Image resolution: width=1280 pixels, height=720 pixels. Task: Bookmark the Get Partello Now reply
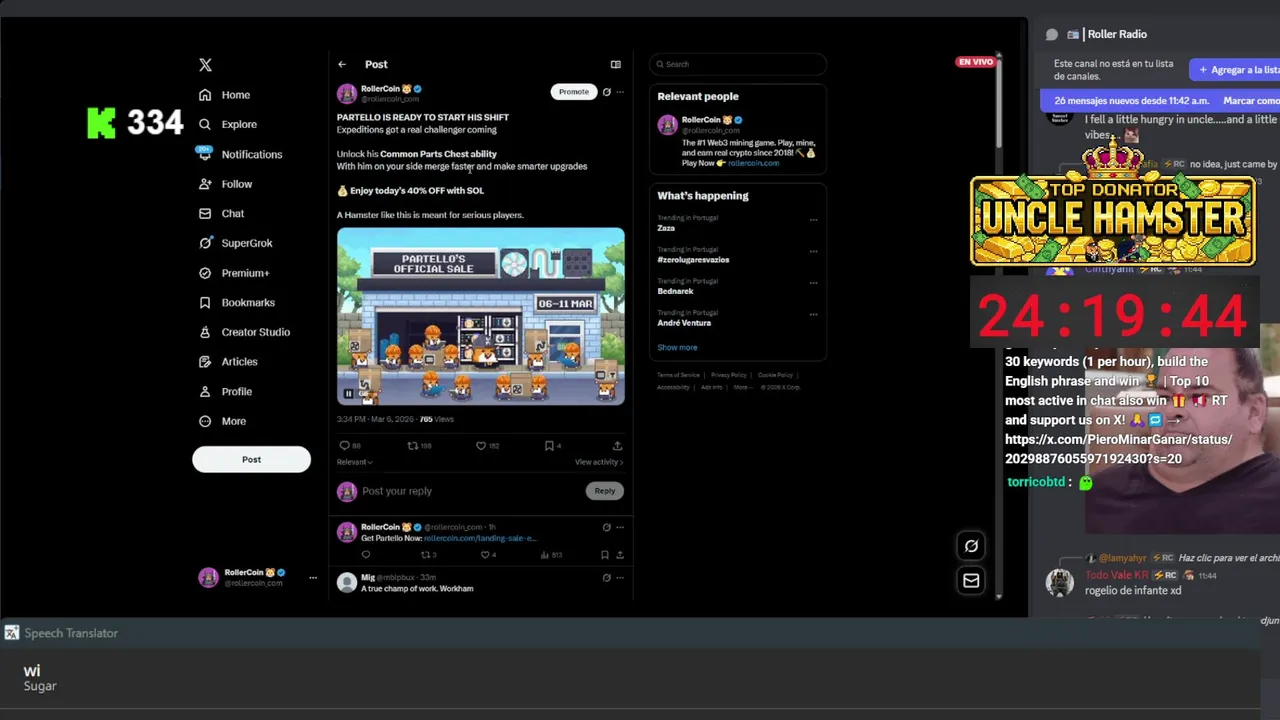[604, 555]
